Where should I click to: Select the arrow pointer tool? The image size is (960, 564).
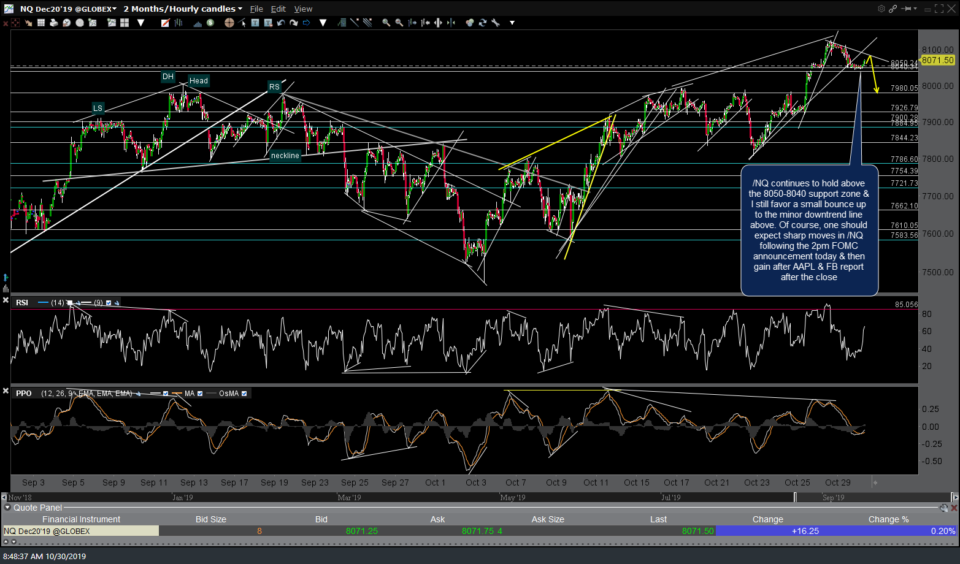point(242,23)
